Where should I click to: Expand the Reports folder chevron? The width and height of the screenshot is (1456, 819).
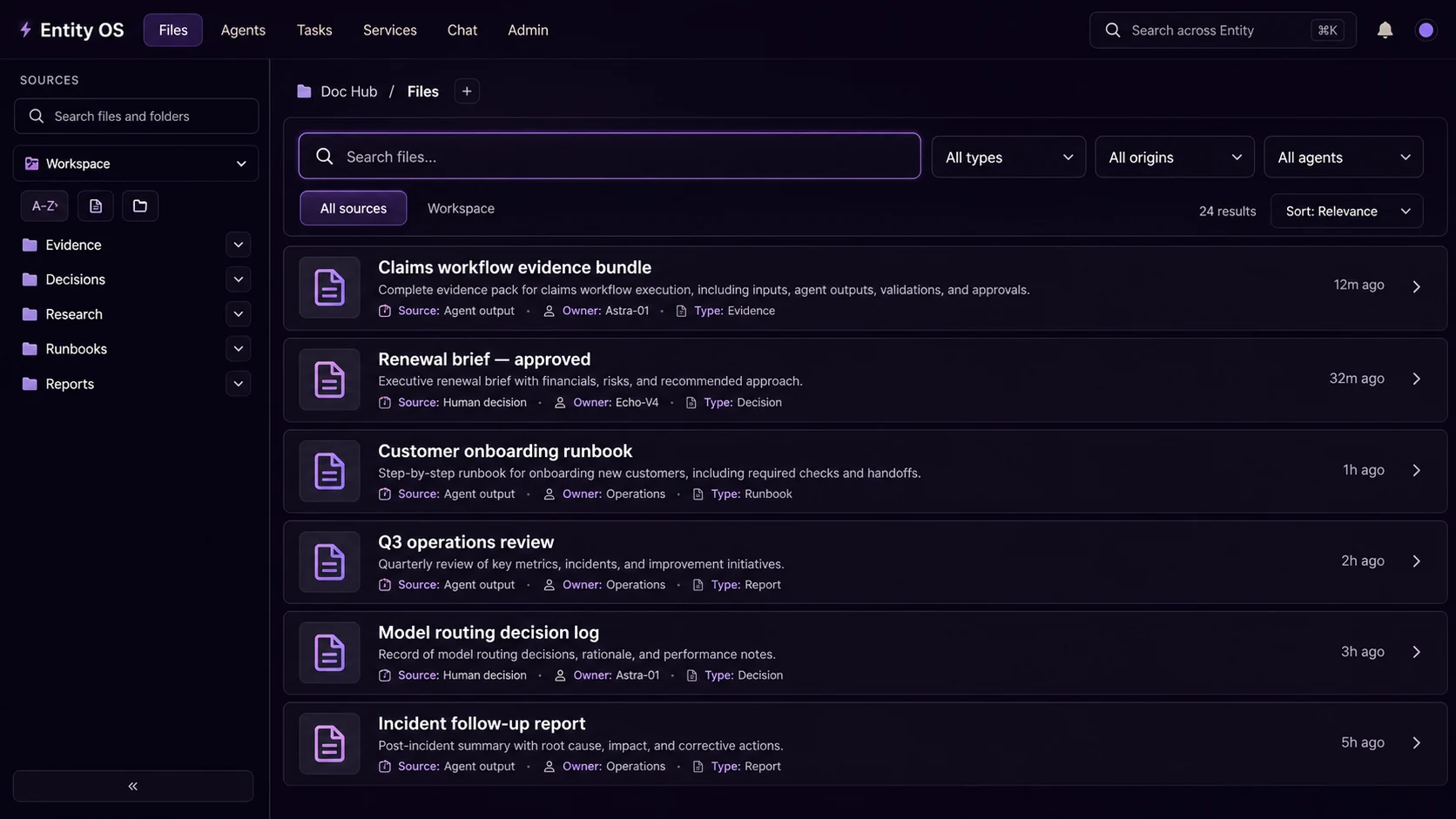click(x=239, y=384)
